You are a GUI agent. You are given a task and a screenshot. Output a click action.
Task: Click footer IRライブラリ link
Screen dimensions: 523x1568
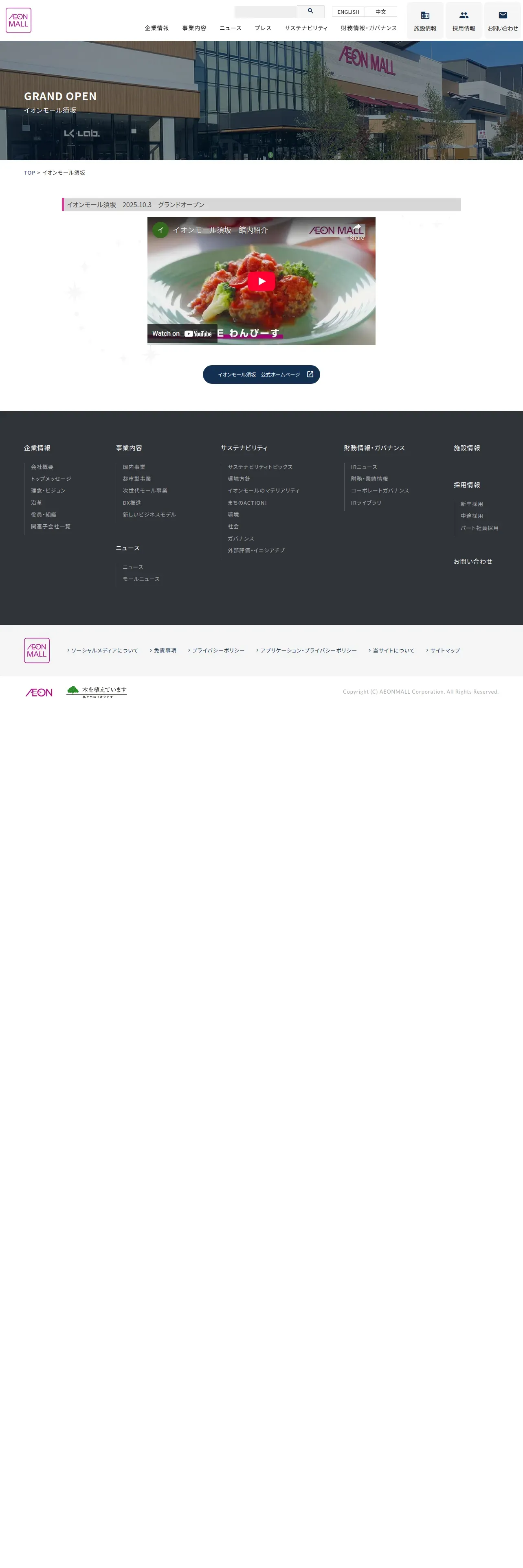(366, 503)
